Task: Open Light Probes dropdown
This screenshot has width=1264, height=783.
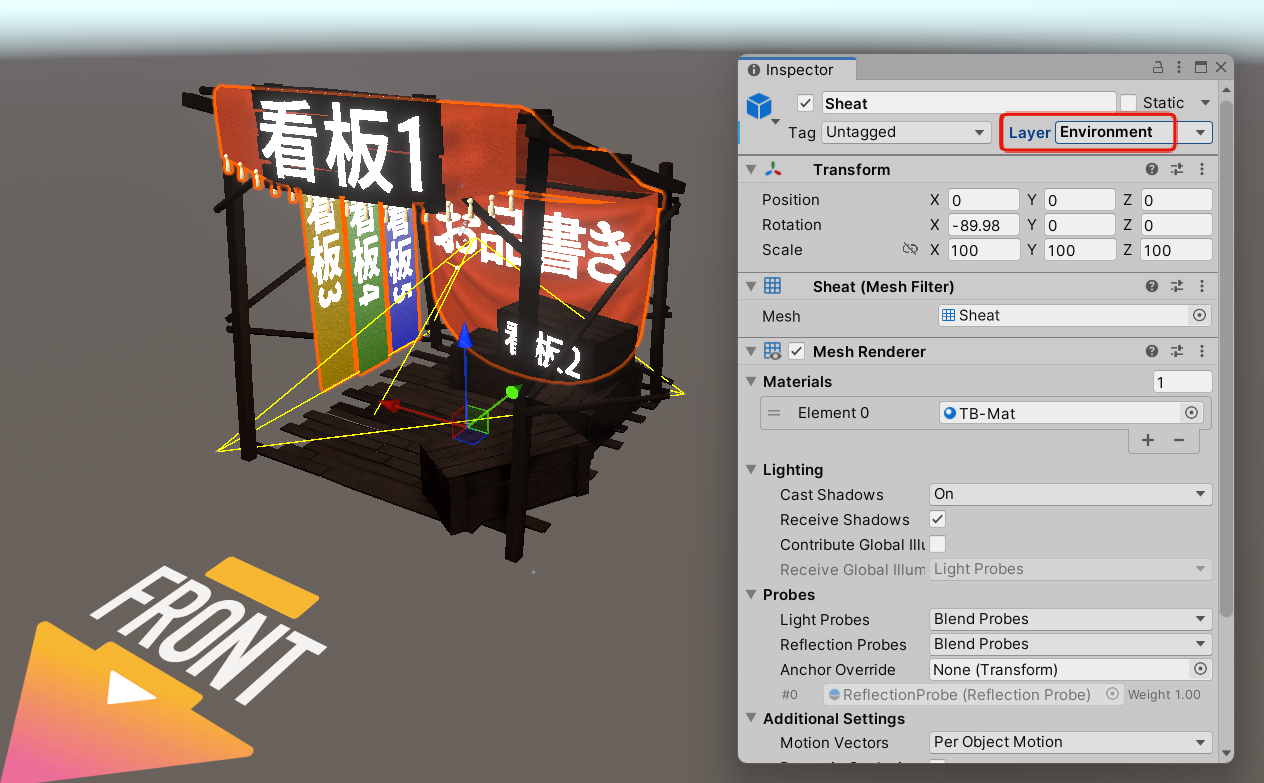Action: (1071, 619)
